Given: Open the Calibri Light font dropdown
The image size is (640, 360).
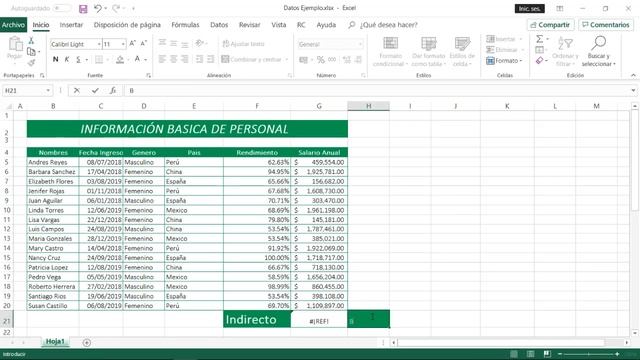Looking at the screenshot, I should pos(99,44).
